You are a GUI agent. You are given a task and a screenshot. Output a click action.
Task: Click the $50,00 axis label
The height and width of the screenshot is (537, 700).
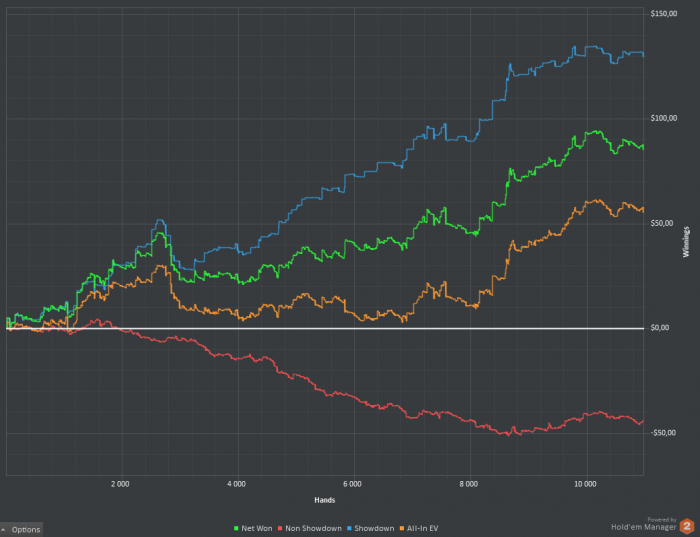click(x=662, y=223)
